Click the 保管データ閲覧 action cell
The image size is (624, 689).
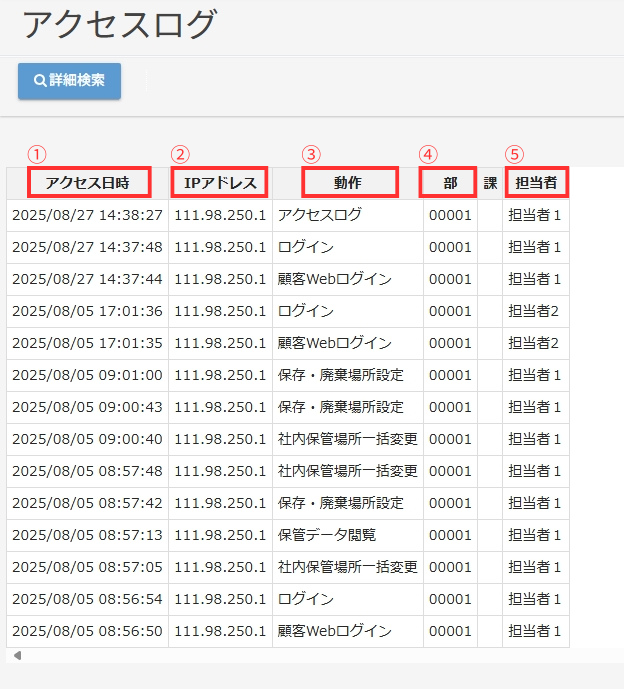[327, 535]
